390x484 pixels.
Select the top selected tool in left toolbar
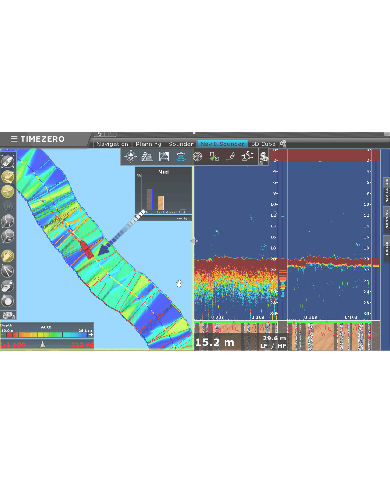[x=7, y=161]
